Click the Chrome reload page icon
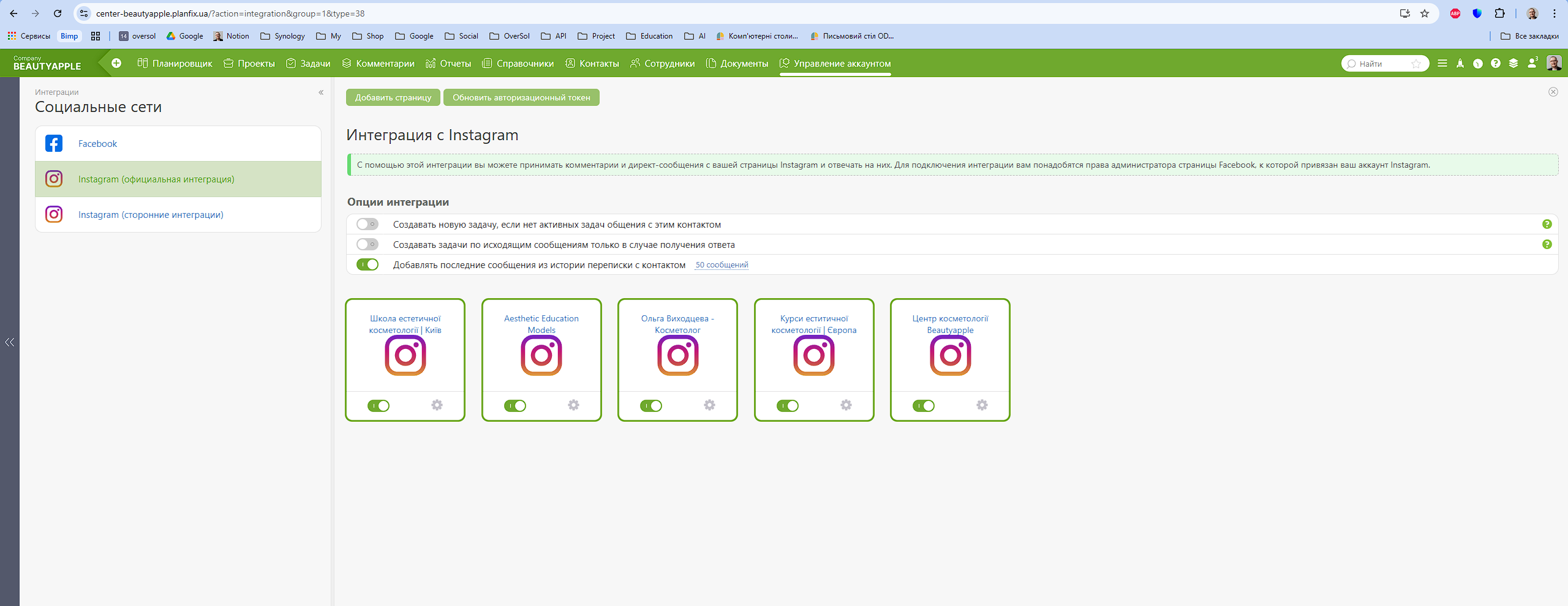The image size is (1568, 606). coord(58,13)
